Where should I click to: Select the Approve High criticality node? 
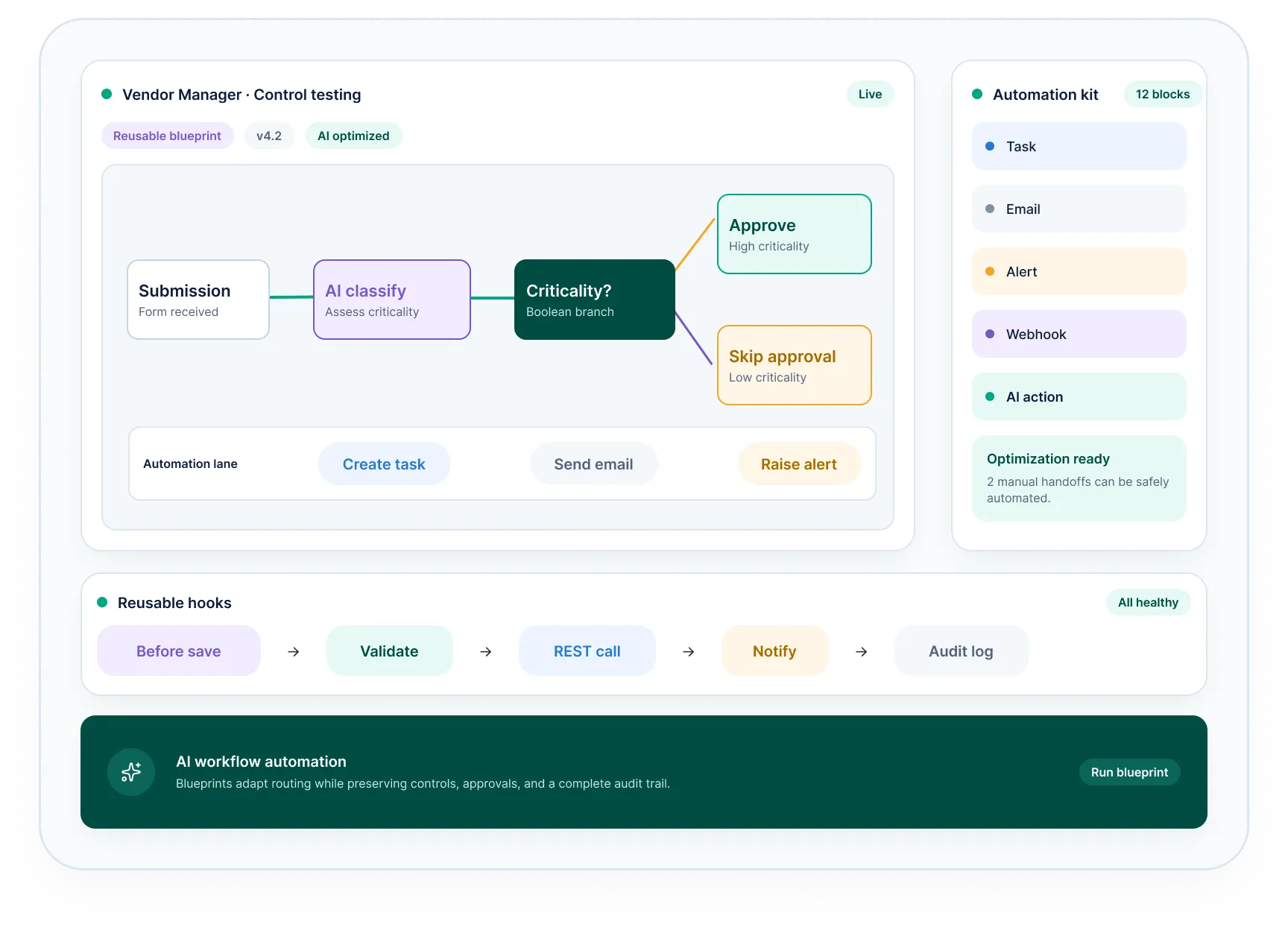pos(795,234)
